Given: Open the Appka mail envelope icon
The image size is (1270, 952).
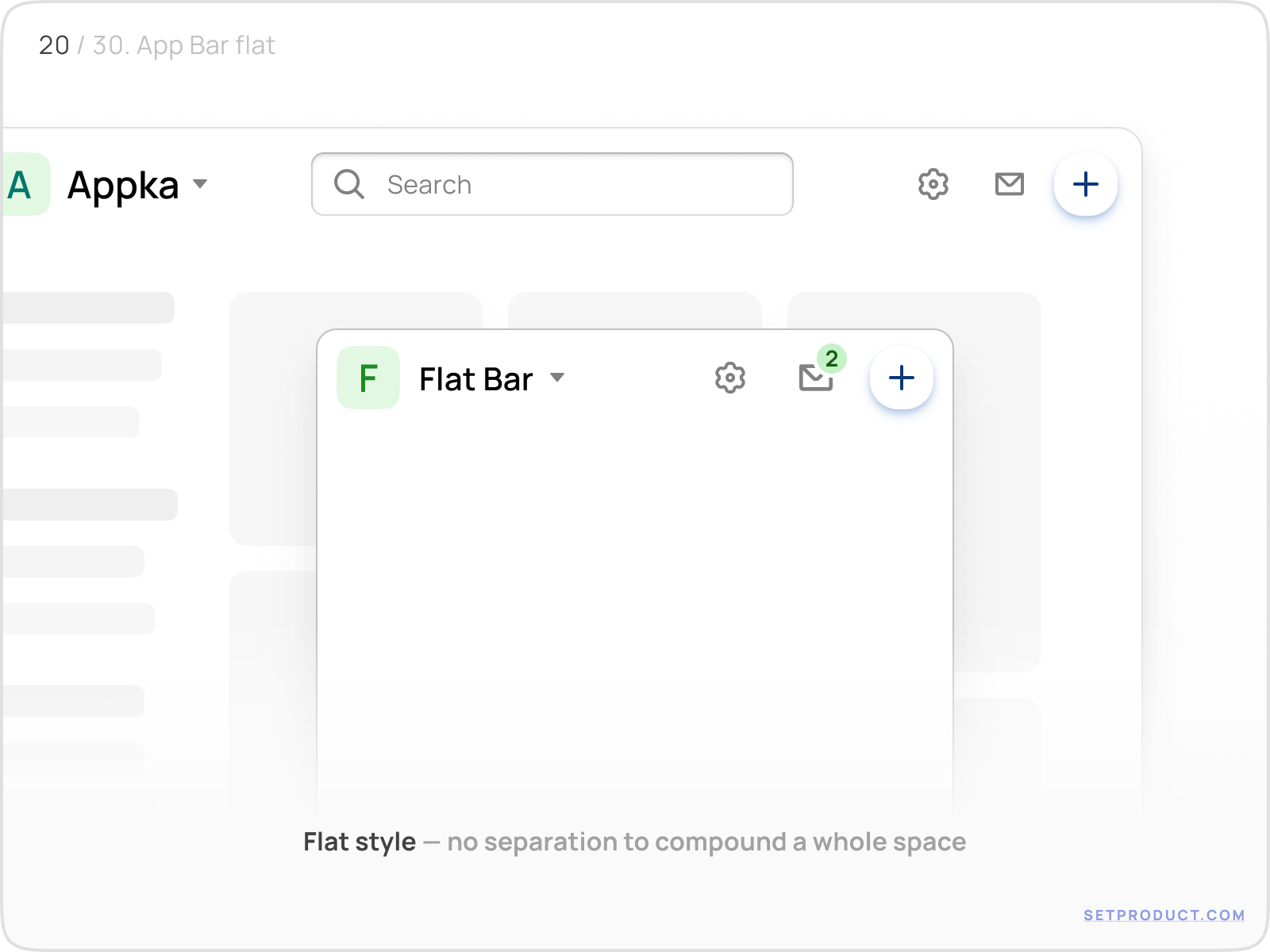Looking at the screenshot, I should (1009, 184).
